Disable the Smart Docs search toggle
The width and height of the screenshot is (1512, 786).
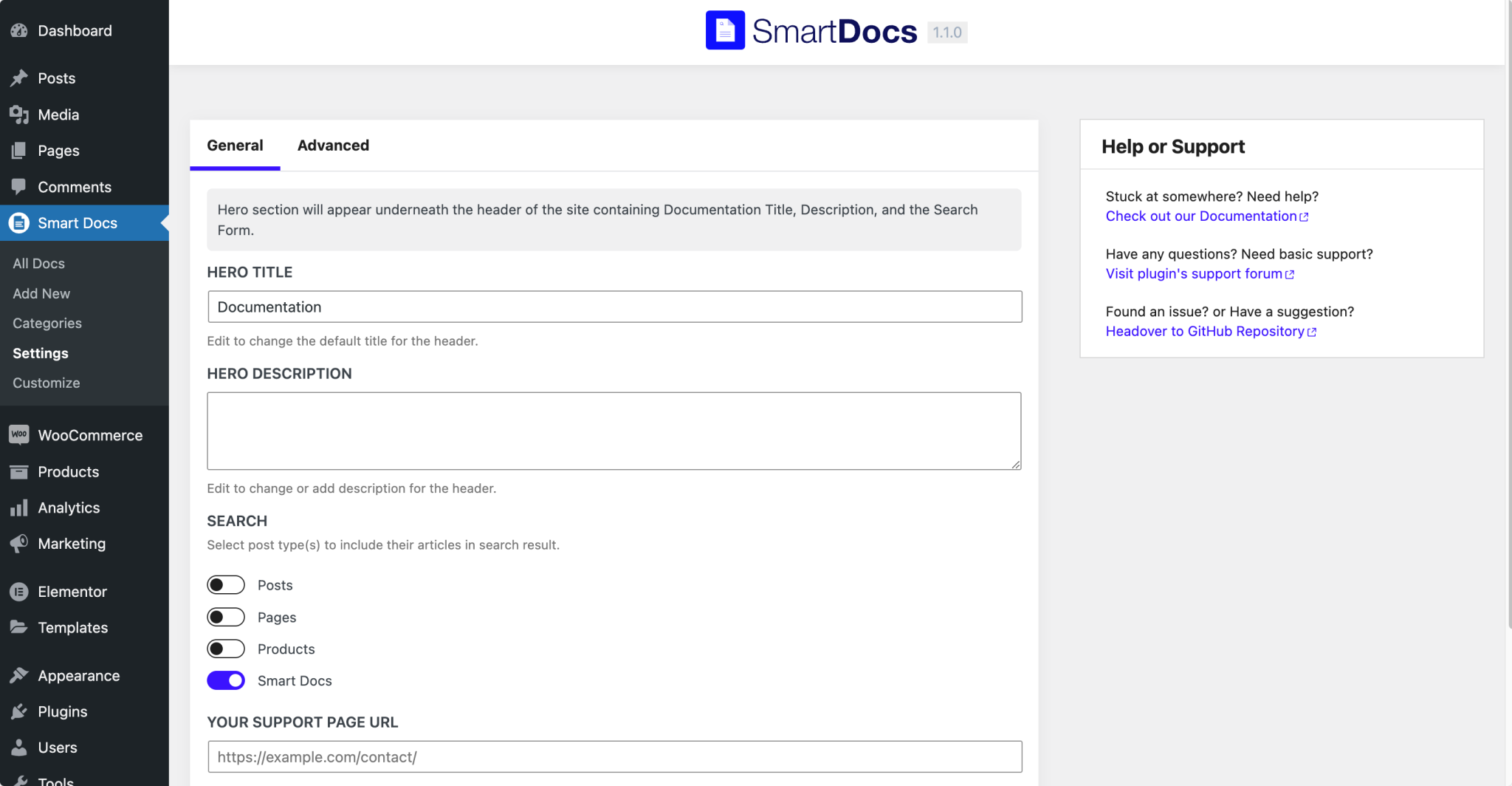226,680
